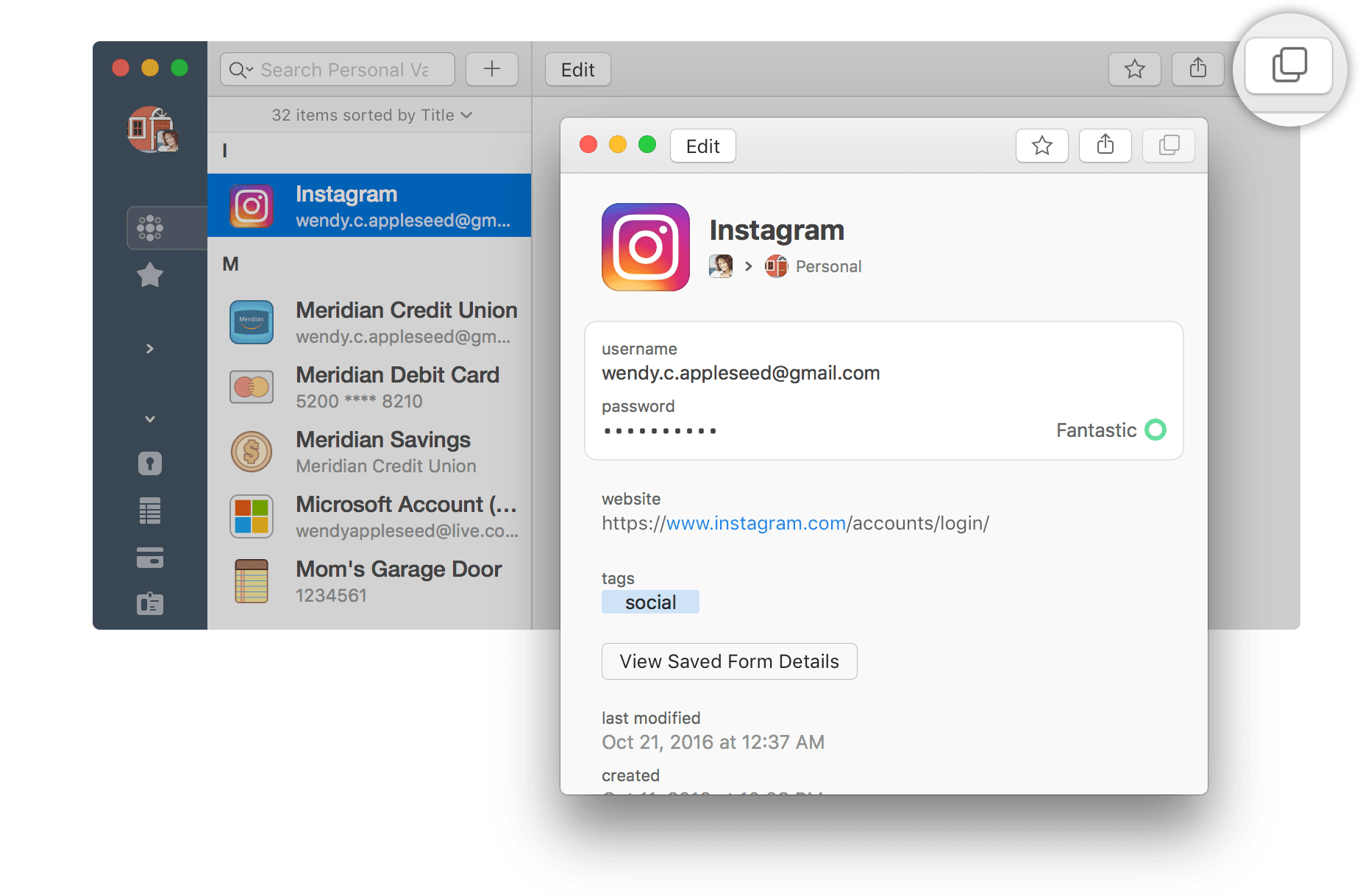The width and height of the screenshot is (1371, 896).
Task: Click the main window share button
Action: 1198,70
